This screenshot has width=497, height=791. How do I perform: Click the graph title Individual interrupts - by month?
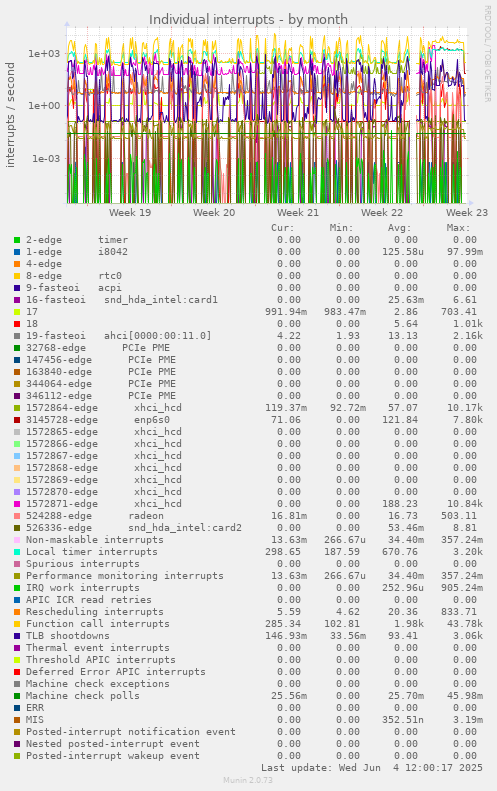click(x=248, y=20)
